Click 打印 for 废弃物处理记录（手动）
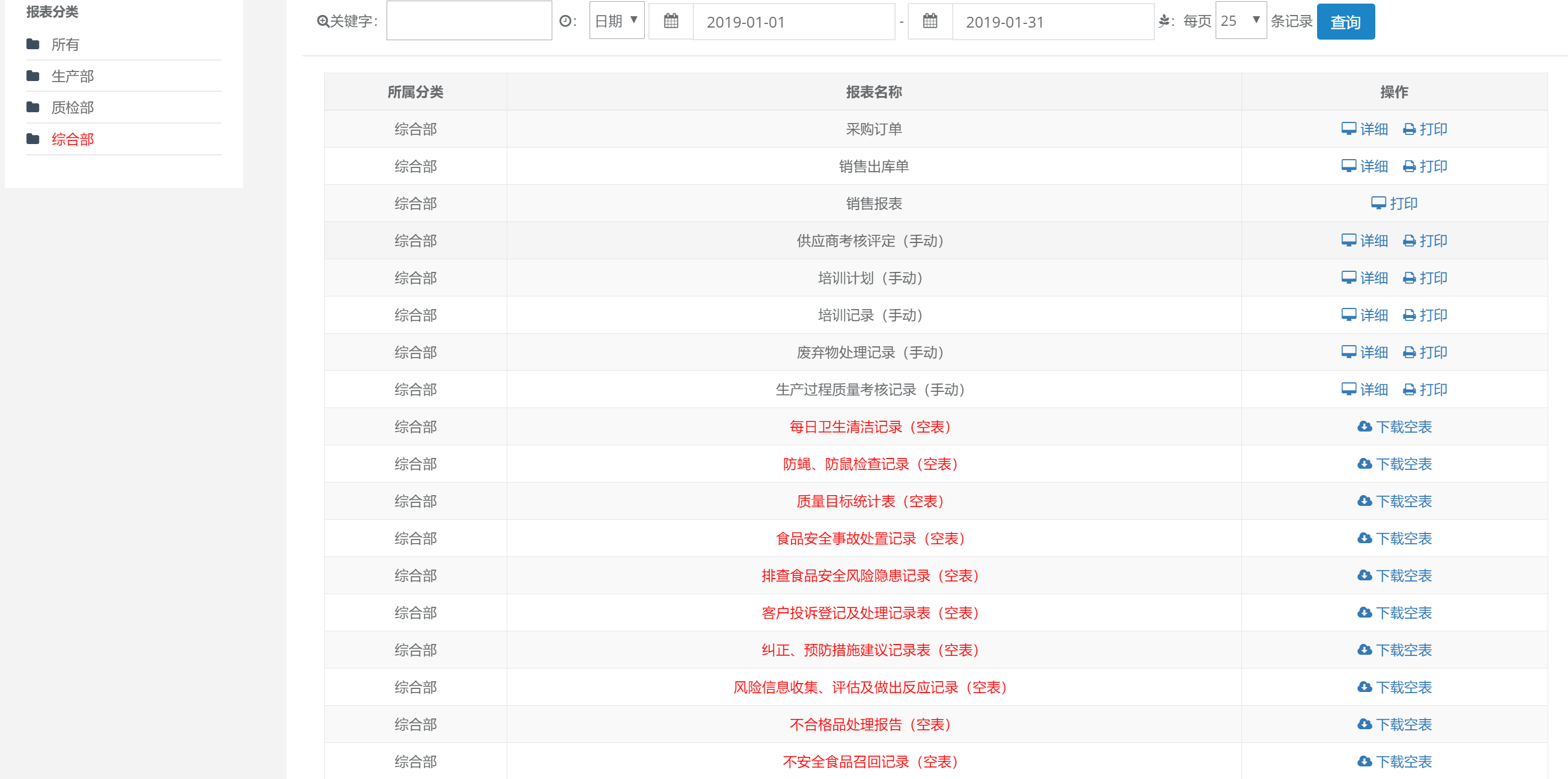 (x=1432, y=352)
